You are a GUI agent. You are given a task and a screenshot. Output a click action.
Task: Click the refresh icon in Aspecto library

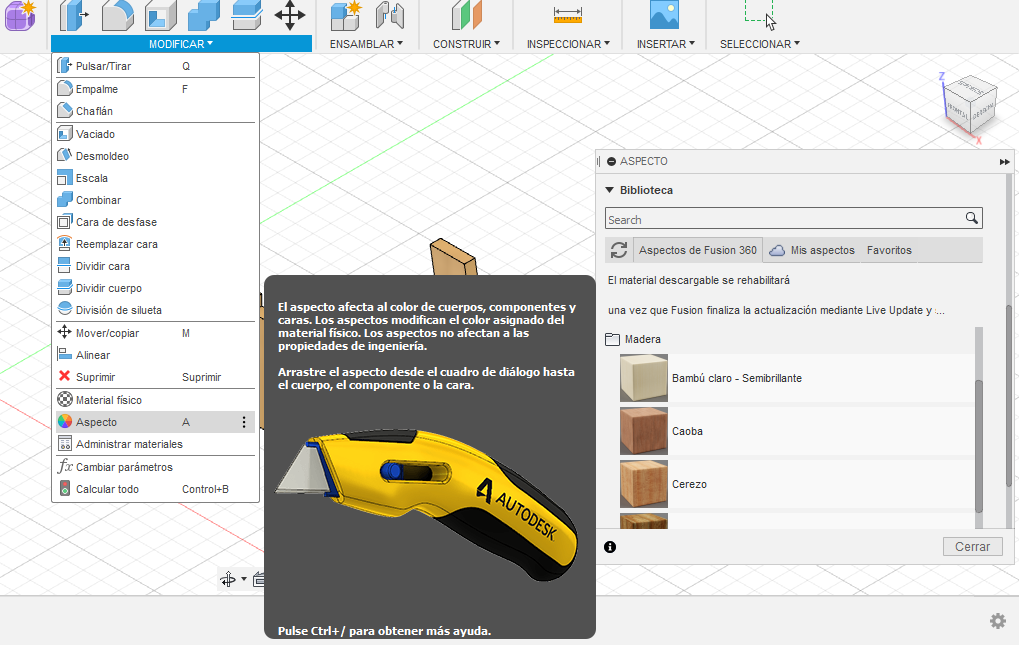[x=619, y=250]
